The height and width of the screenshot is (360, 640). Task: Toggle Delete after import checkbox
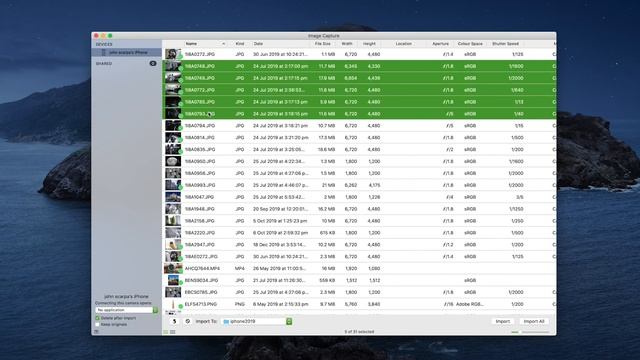(x=97, y=318)
